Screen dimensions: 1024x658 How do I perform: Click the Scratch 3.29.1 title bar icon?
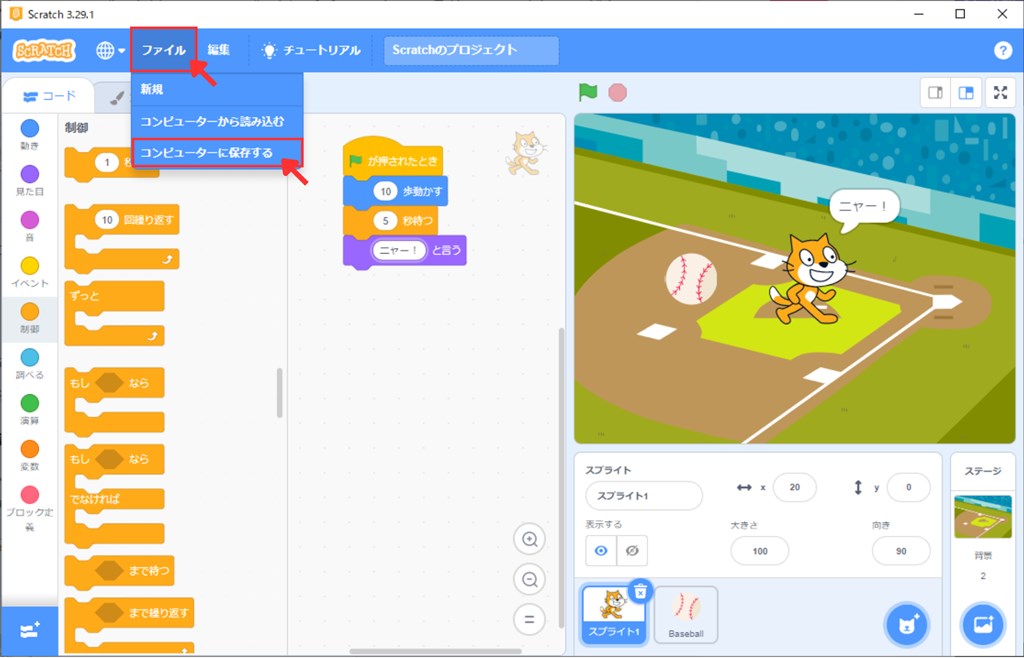pyautogui.click(x=16, y=13)
